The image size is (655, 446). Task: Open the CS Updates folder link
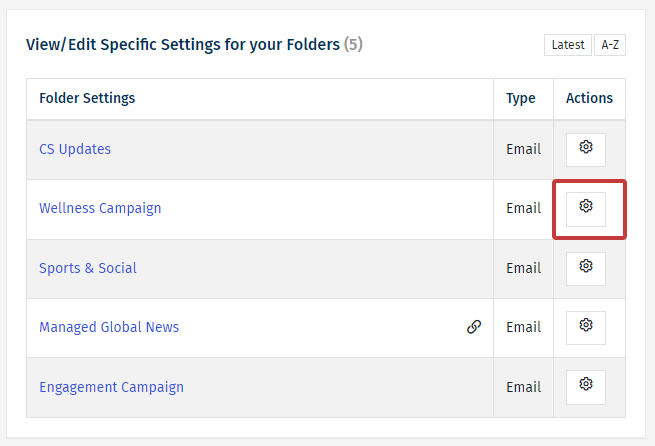click(x=75, y=149)
